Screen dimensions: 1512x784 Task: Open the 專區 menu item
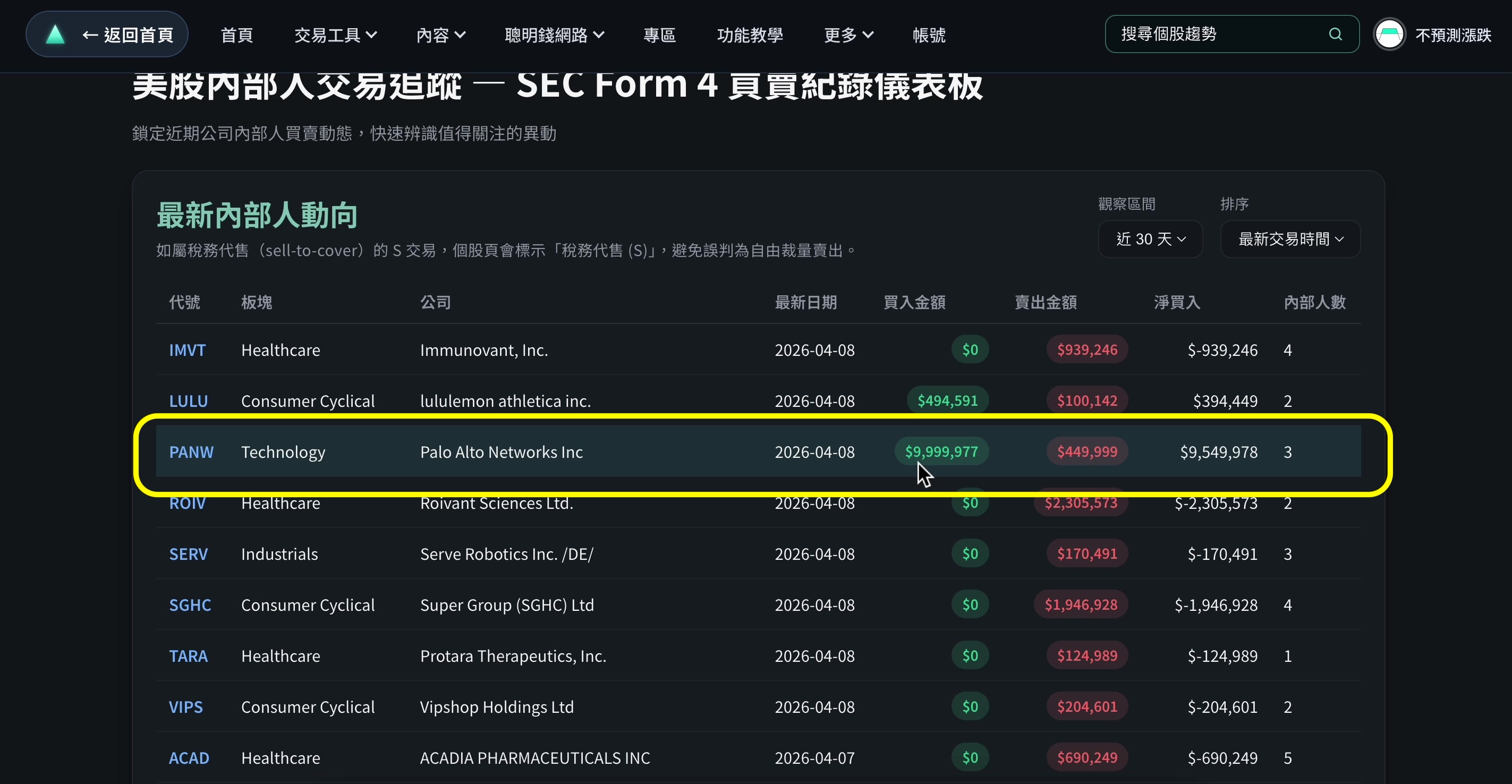[659, 35]
